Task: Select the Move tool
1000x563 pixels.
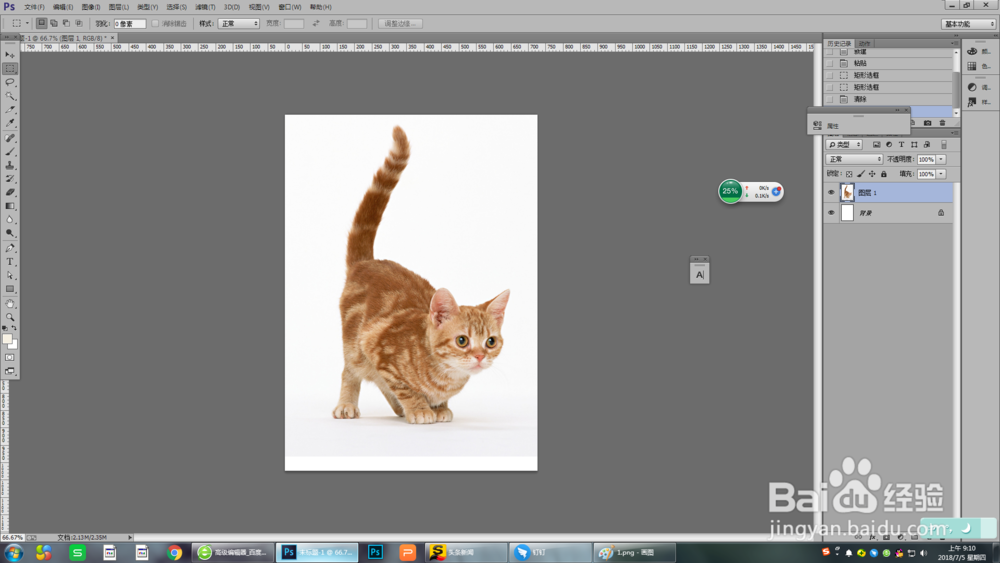Action: coord(10,55)
